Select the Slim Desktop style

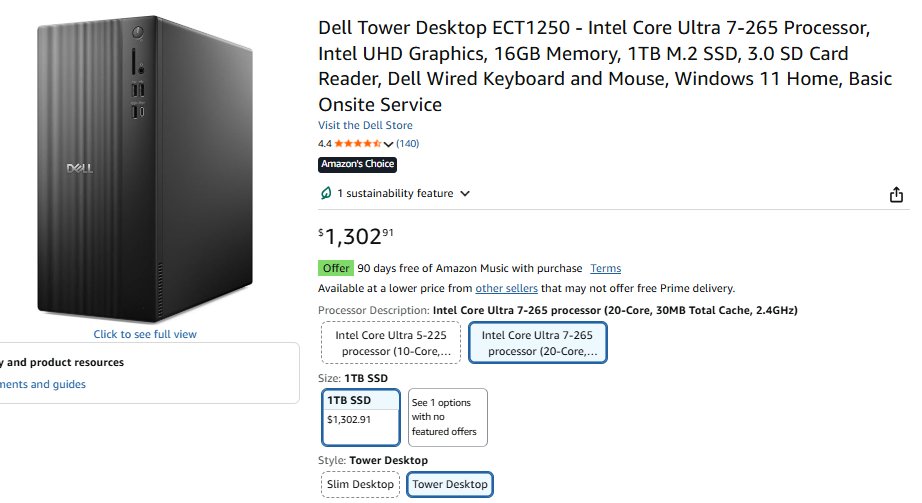(x=360, y=484)
